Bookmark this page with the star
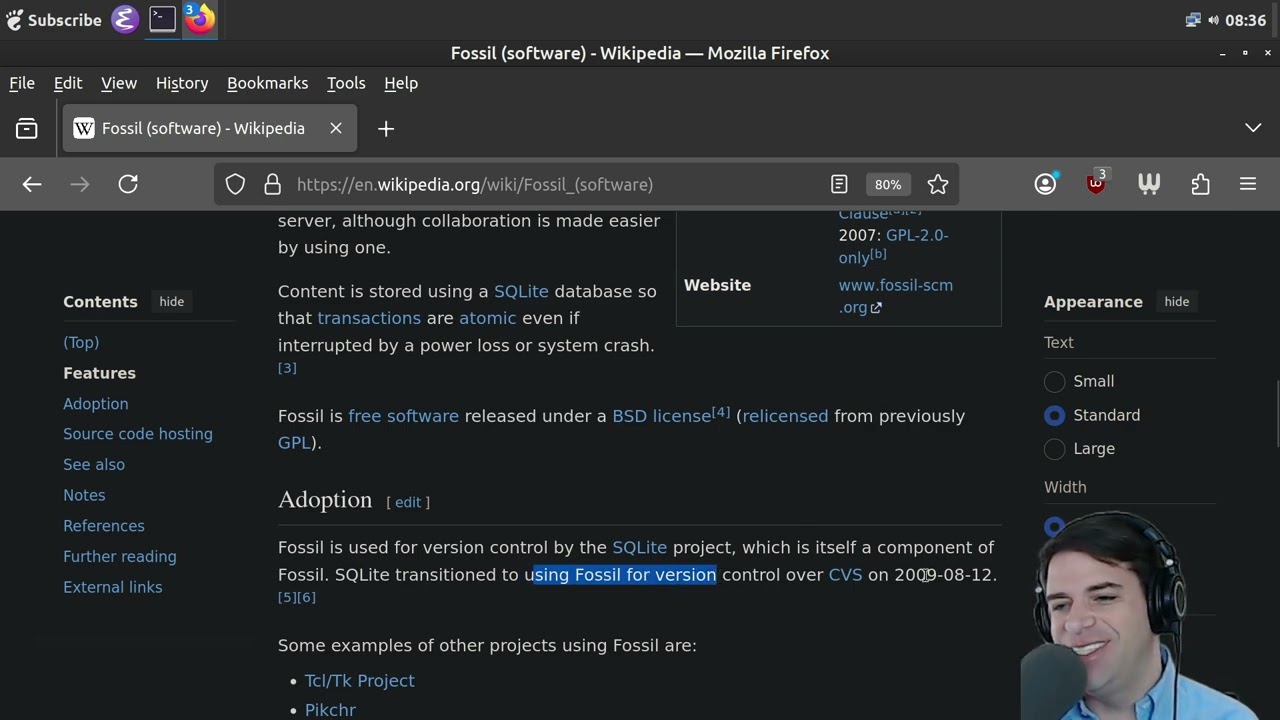Image resolution: width=1280 pixels, height=720 pixels. [938, 184]
